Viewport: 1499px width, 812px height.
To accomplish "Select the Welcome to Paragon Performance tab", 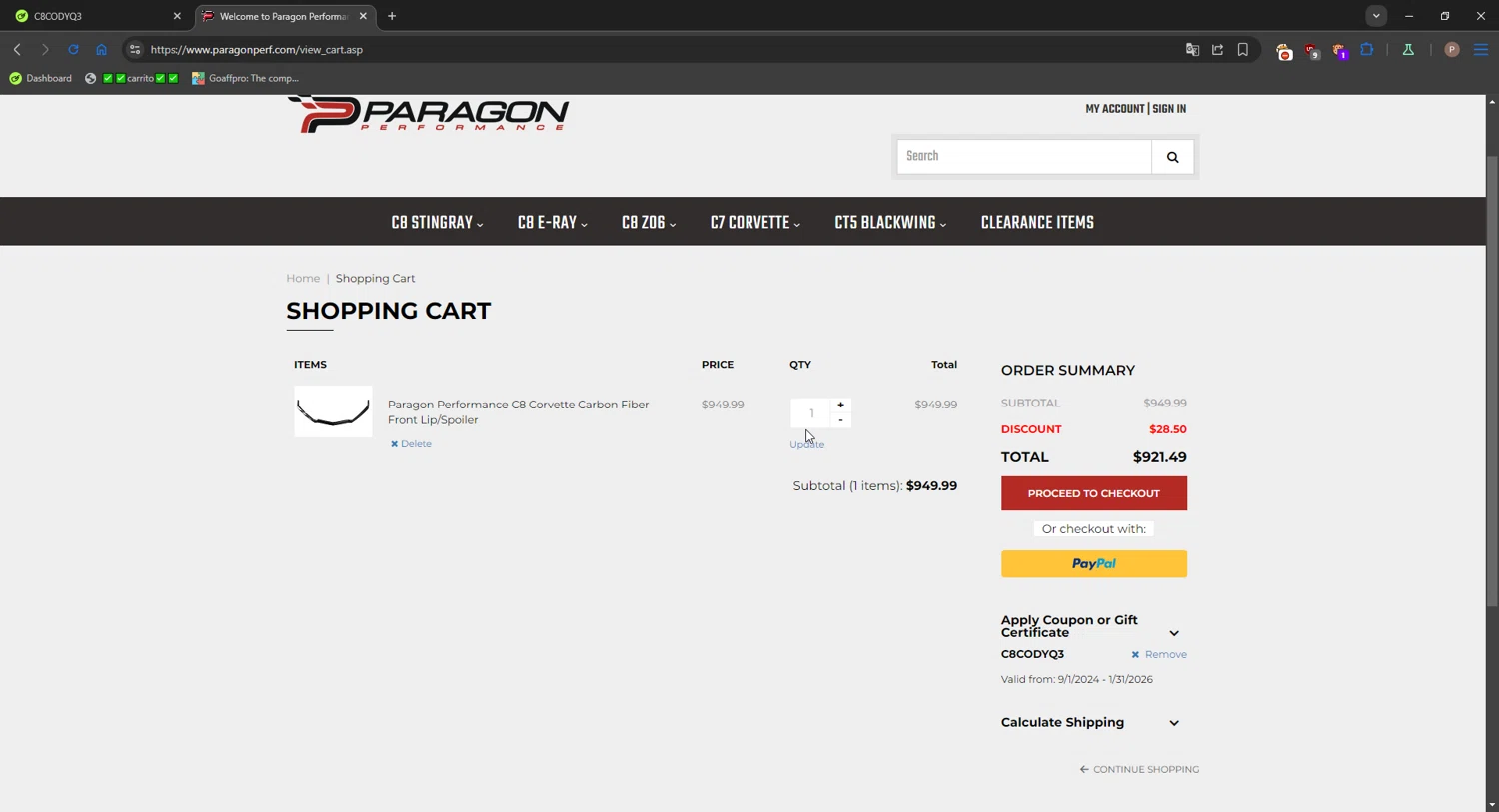I will [283, 16].
